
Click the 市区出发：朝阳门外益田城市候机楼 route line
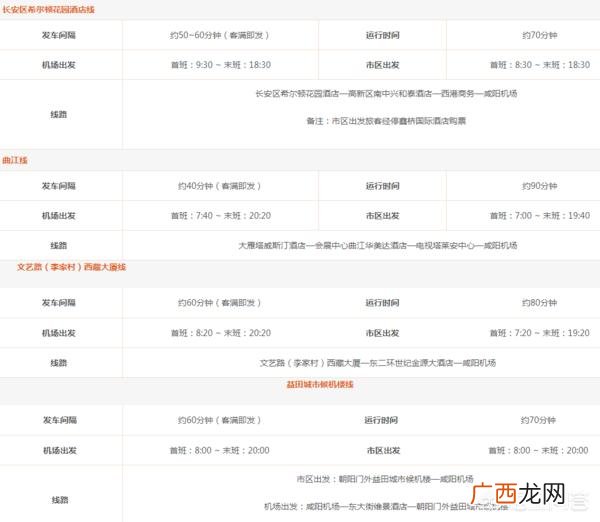385,479
